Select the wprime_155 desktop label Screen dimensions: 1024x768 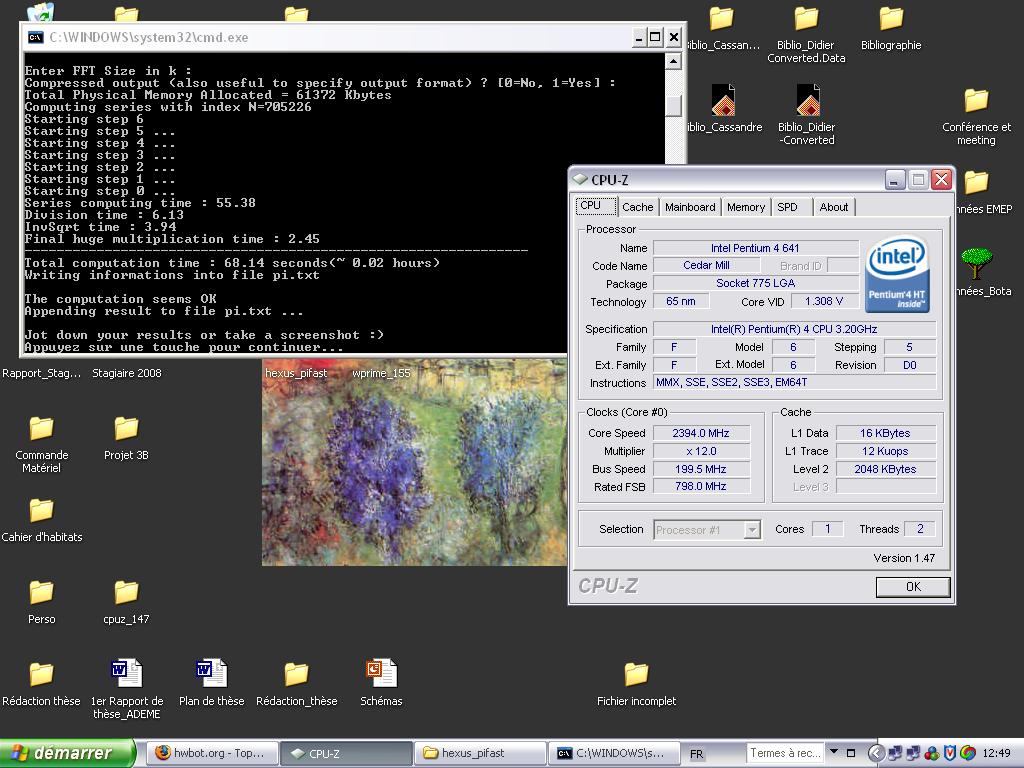click(x=381, y=373)
